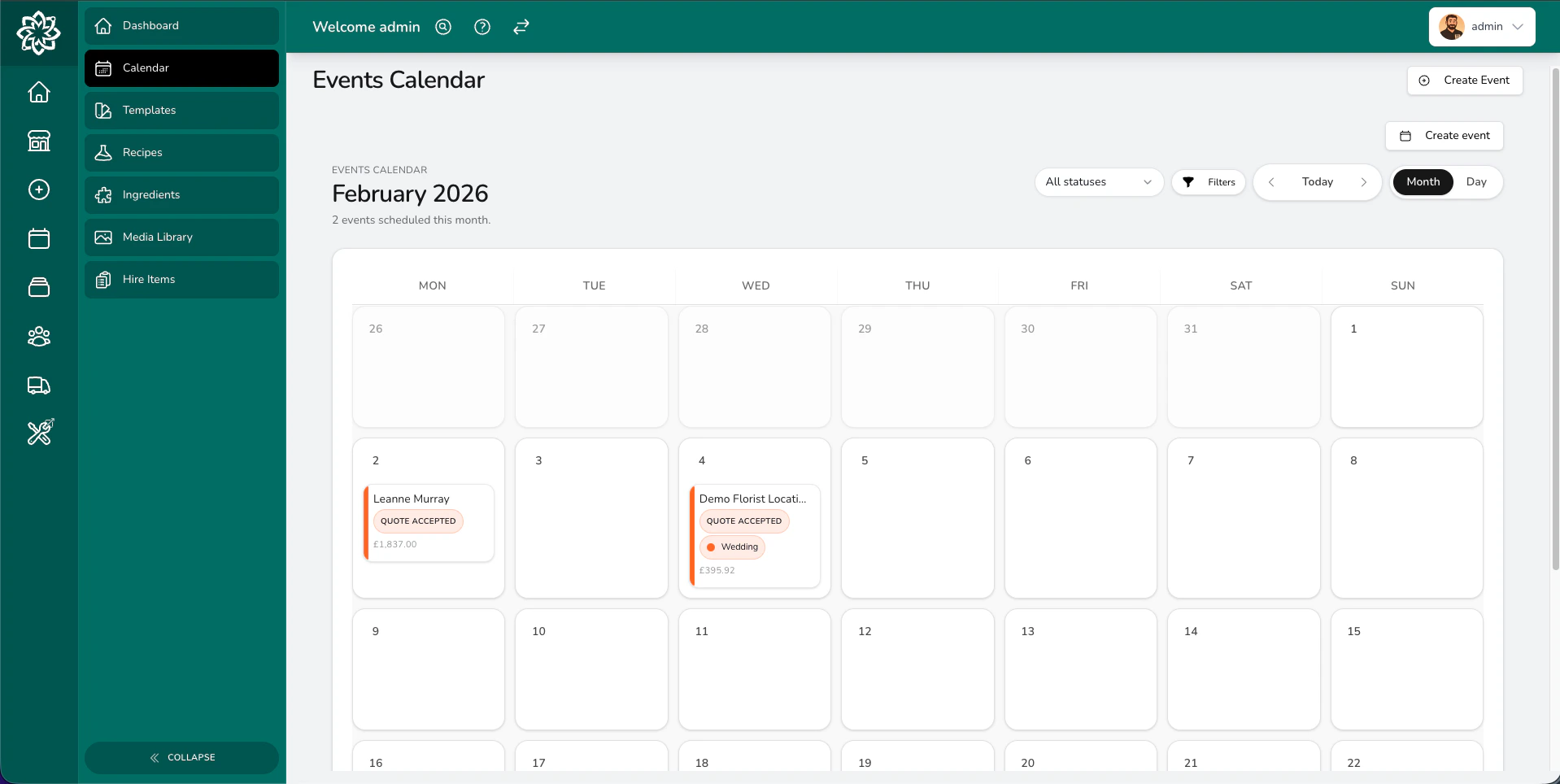Screen dimensions: 1560x784
Task: Open the tools (wrench) icon at rail bottom
Action: (x=38, y=433)
